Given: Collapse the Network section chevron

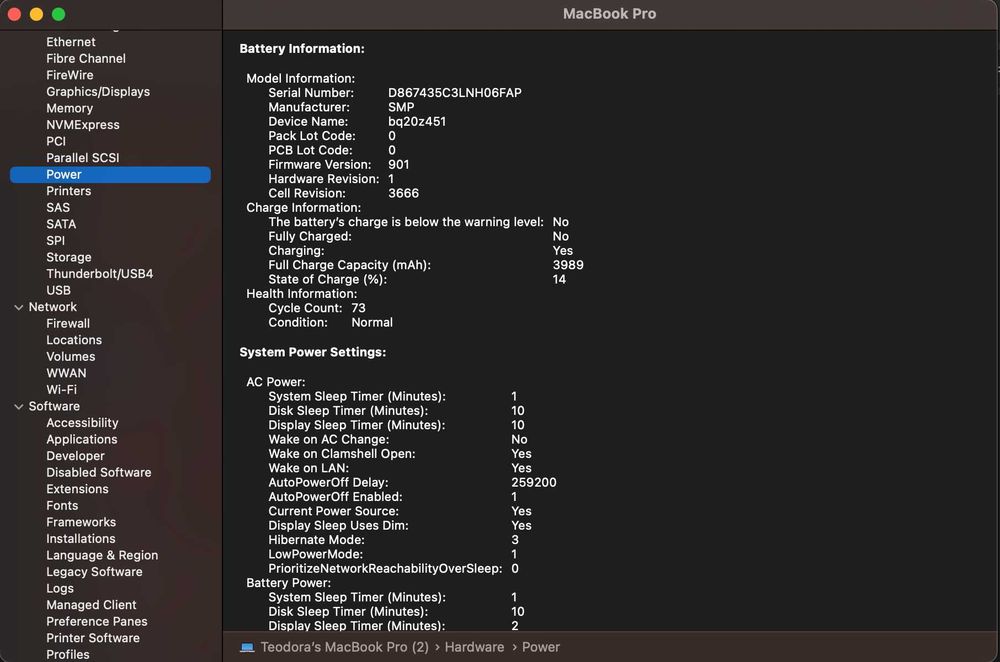Looking at the screenshot, I should (x=18, y=307).
